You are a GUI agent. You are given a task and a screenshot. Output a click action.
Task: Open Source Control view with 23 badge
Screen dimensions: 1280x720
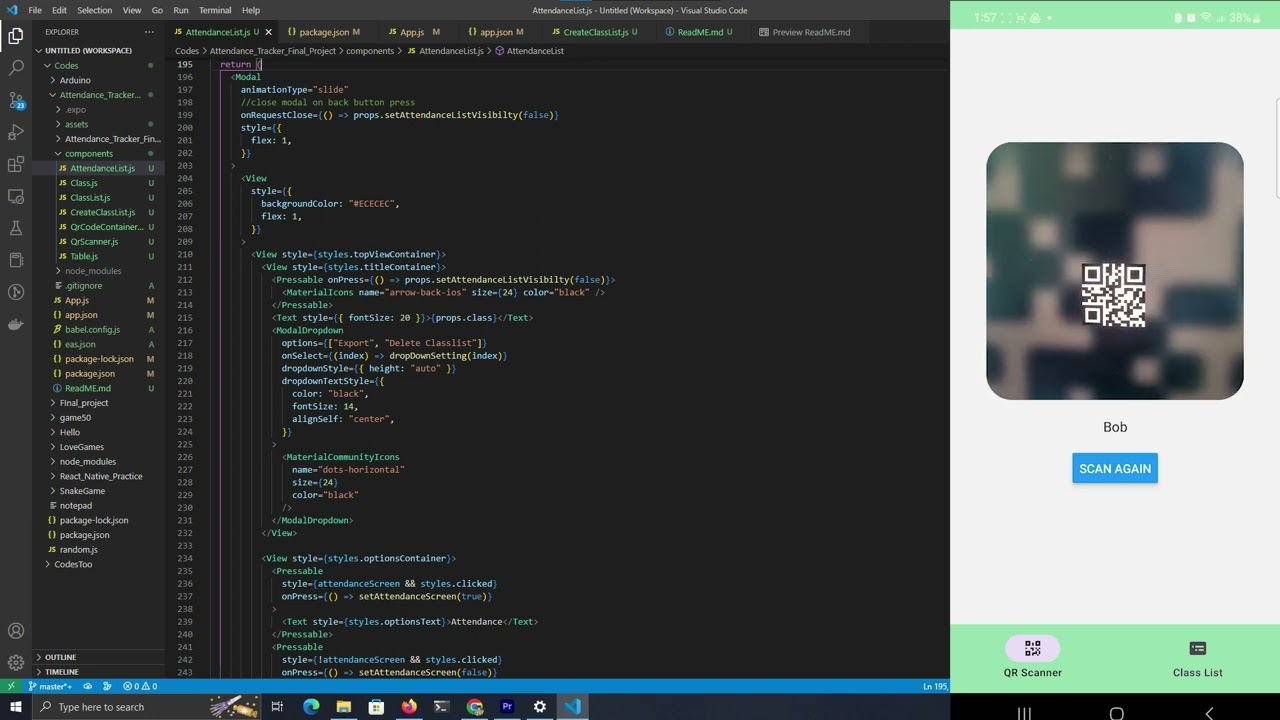click(x=16, y=100)
